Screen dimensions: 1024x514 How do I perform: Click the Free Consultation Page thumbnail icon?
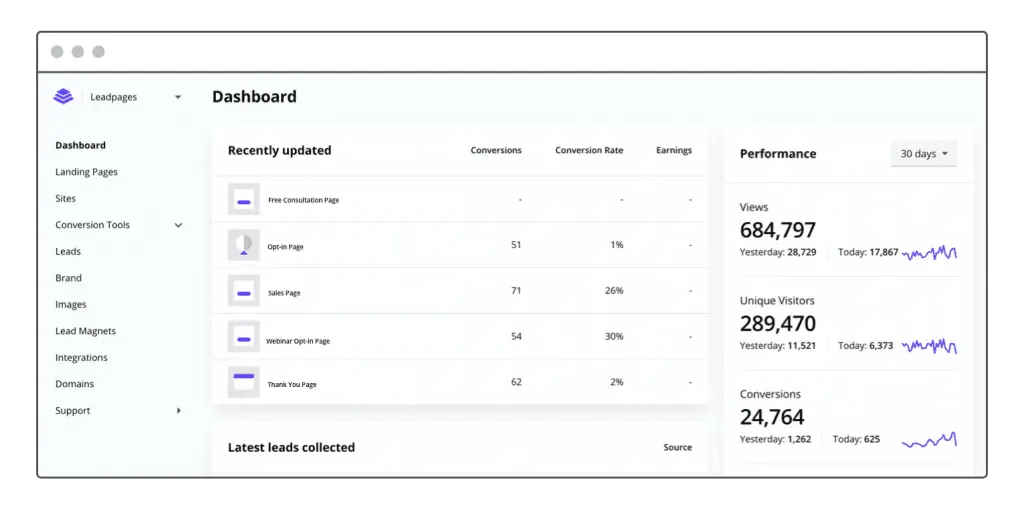[243, 200]
